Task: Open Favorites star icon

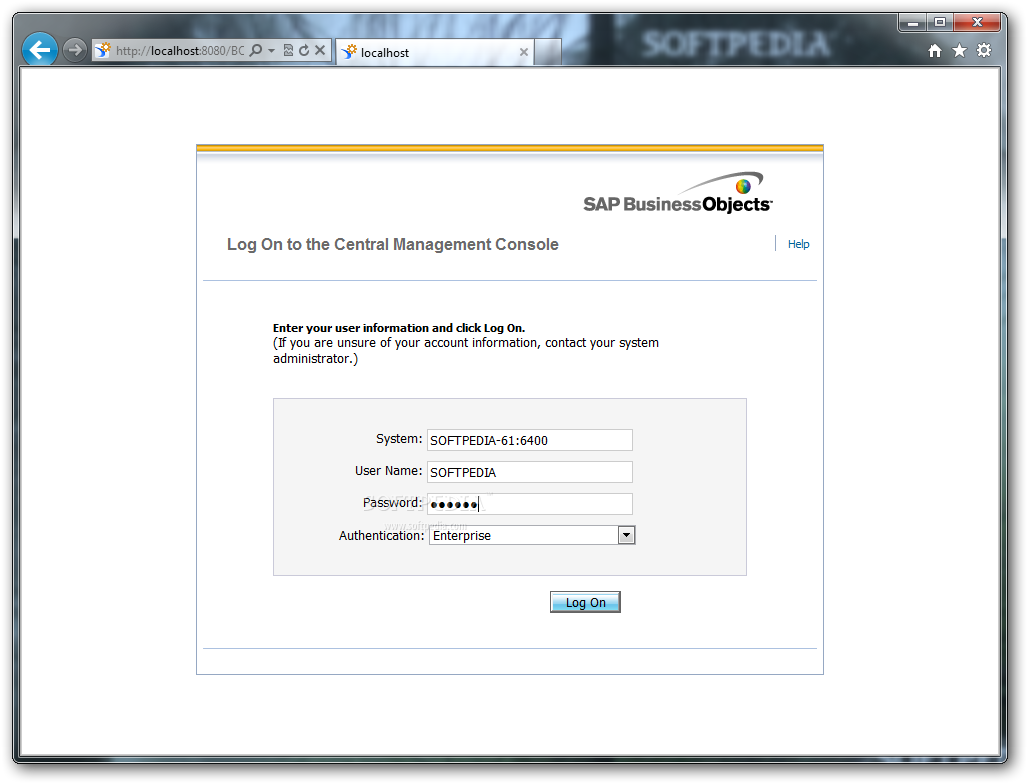Action: coord(959,50)
